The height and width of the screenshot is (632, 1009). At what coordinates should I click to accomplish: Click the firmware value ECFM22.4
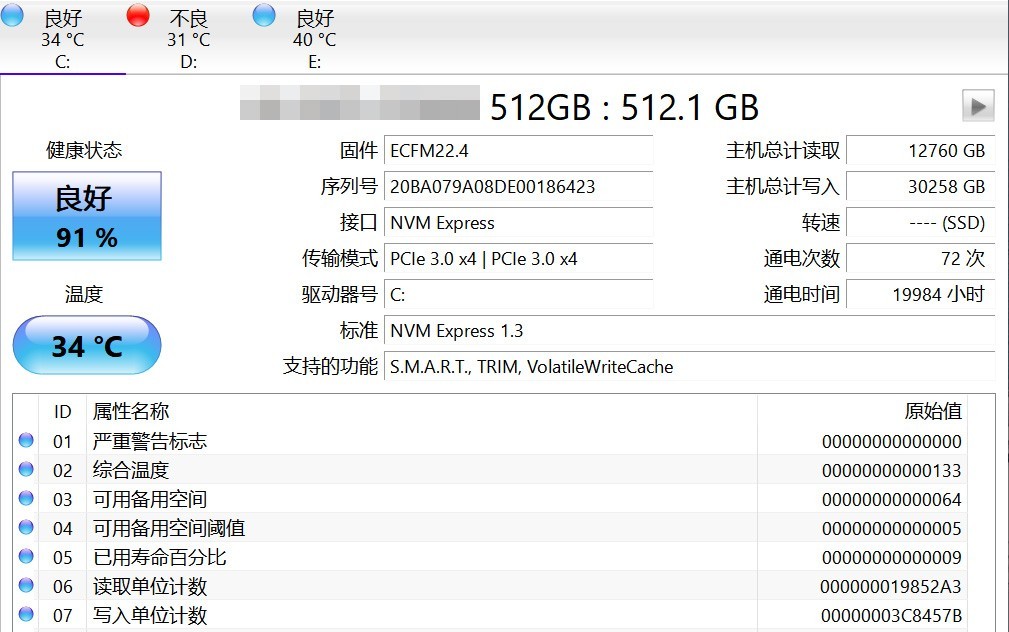point(519,151)
